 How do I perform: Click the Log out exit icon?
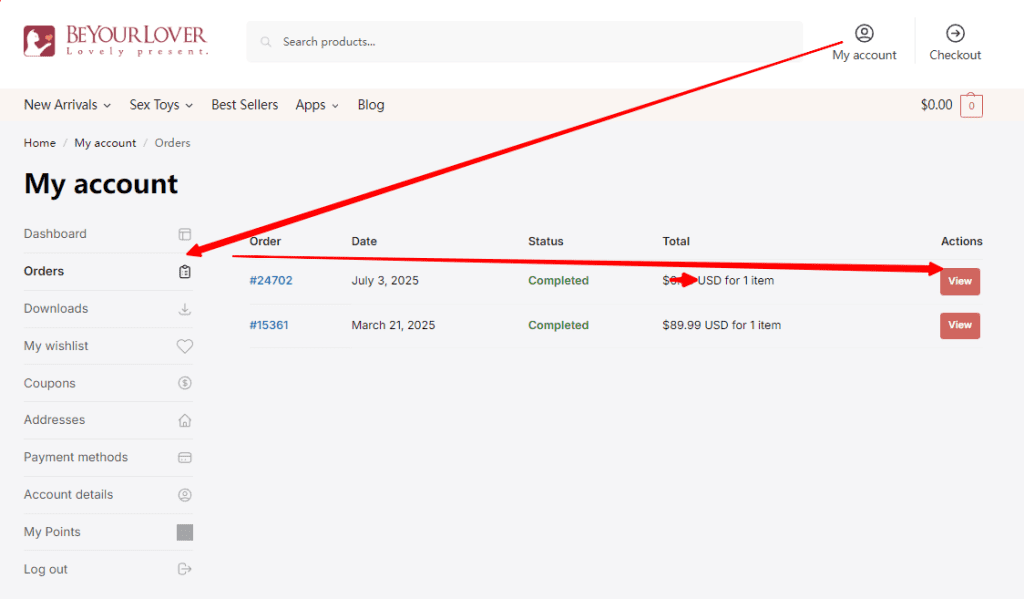click(184, 569)
